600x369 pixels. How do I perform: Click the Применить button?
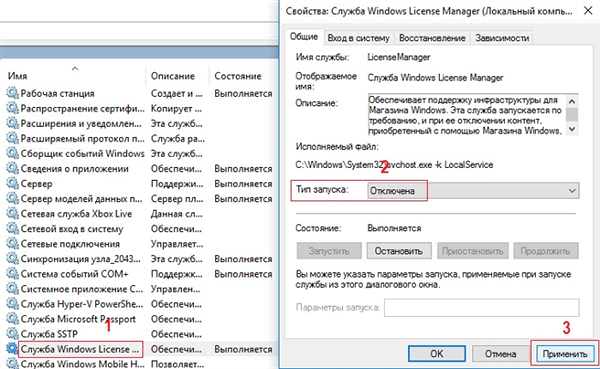tap(564, 354)
